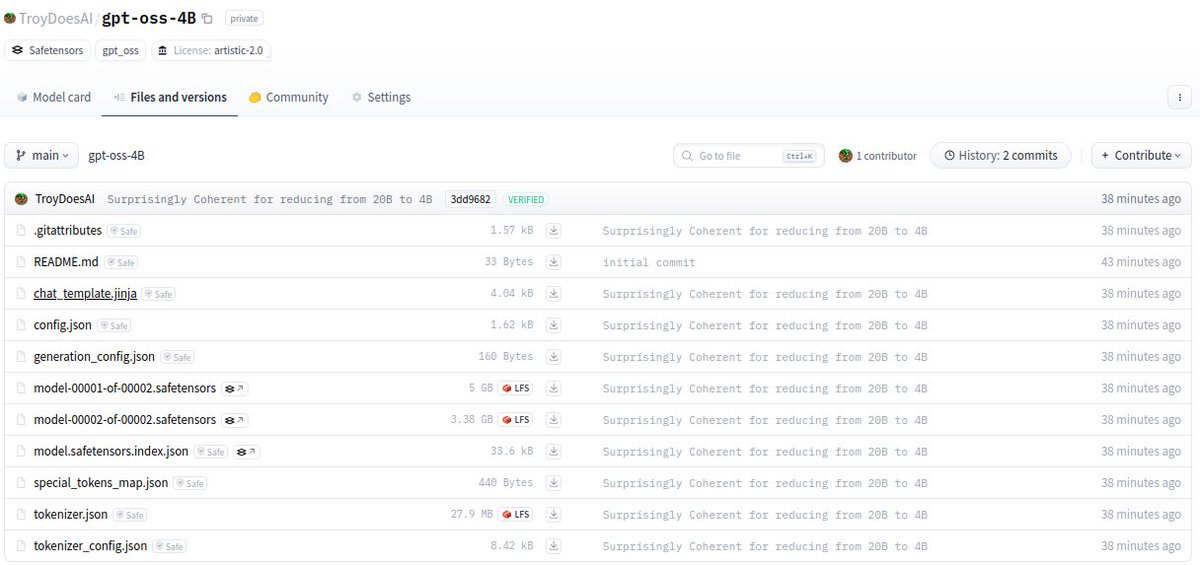This screenshot has width=1200, height=565.
Task: Open TroyDoesAI profile link in header
Action: pyautogui.click(x=56, y=18)
